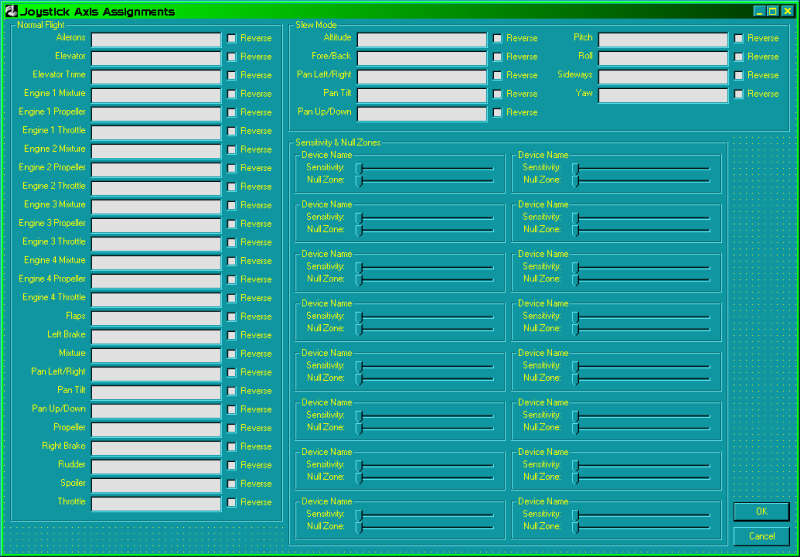The width and height of the screenshot is (800, 557).
Task: Click the Elevator axis field
Action: (x=156, y=58)
